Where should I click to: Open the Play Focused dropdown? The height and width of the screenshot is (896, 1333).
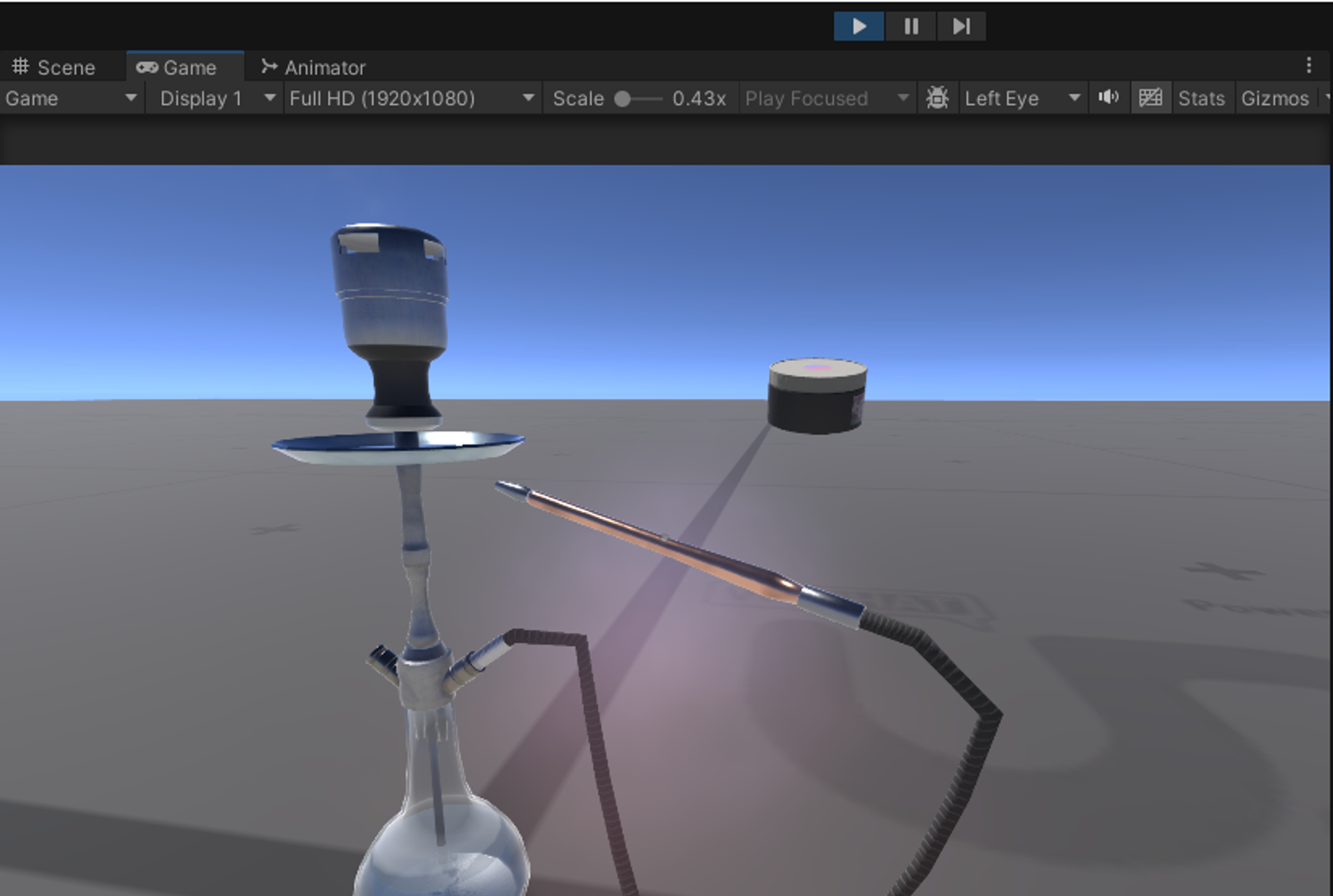click(x=826, y=99)
